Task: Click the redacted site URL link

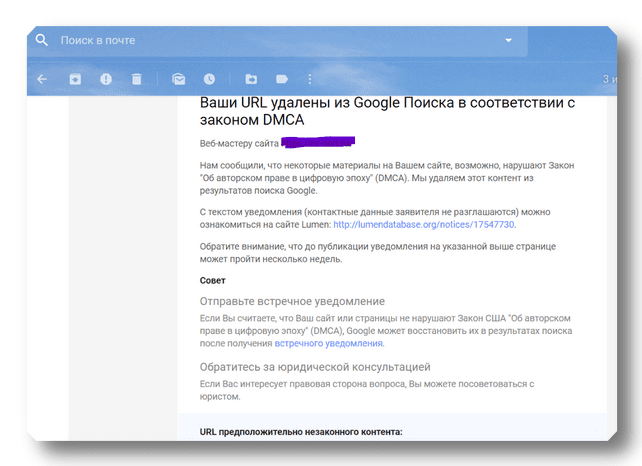Action: pos(318,143)
